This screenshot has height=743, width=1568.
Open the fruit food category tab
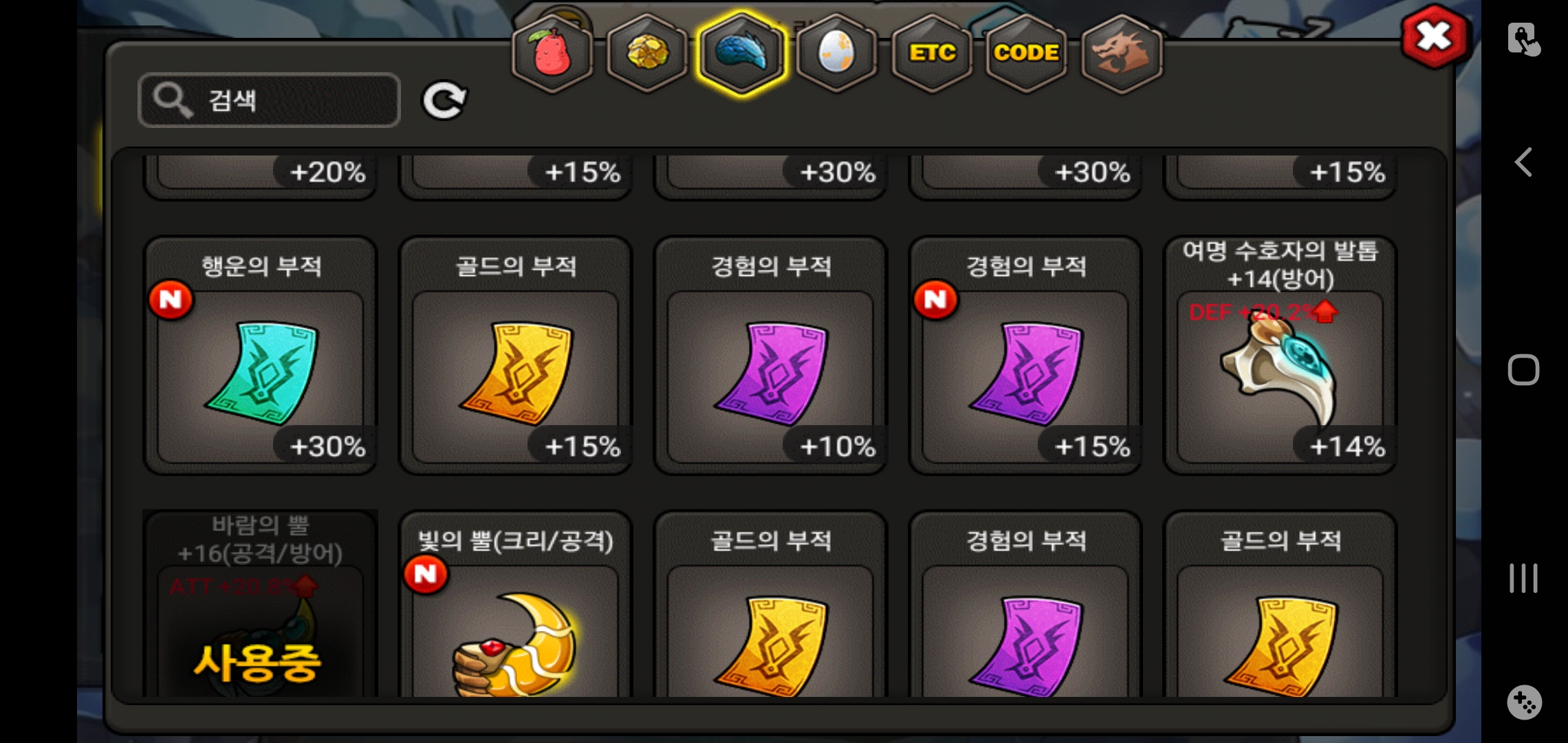coord(552,53)
